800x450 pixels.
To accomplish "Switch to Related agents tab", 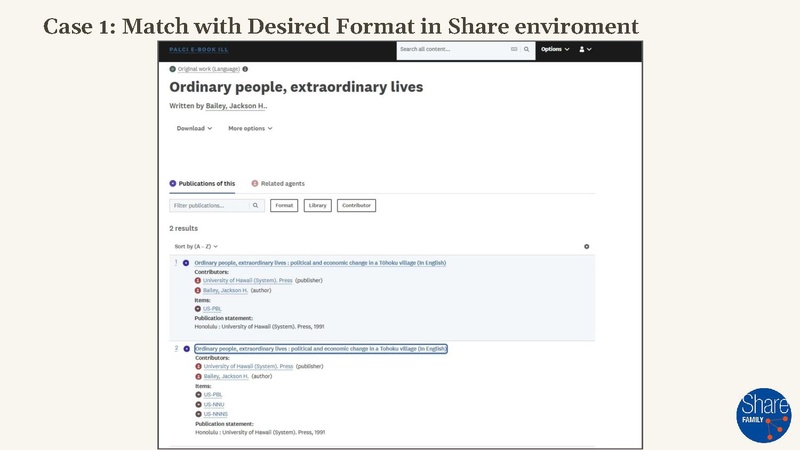I will pyautogui.click(x=278, y=184).
